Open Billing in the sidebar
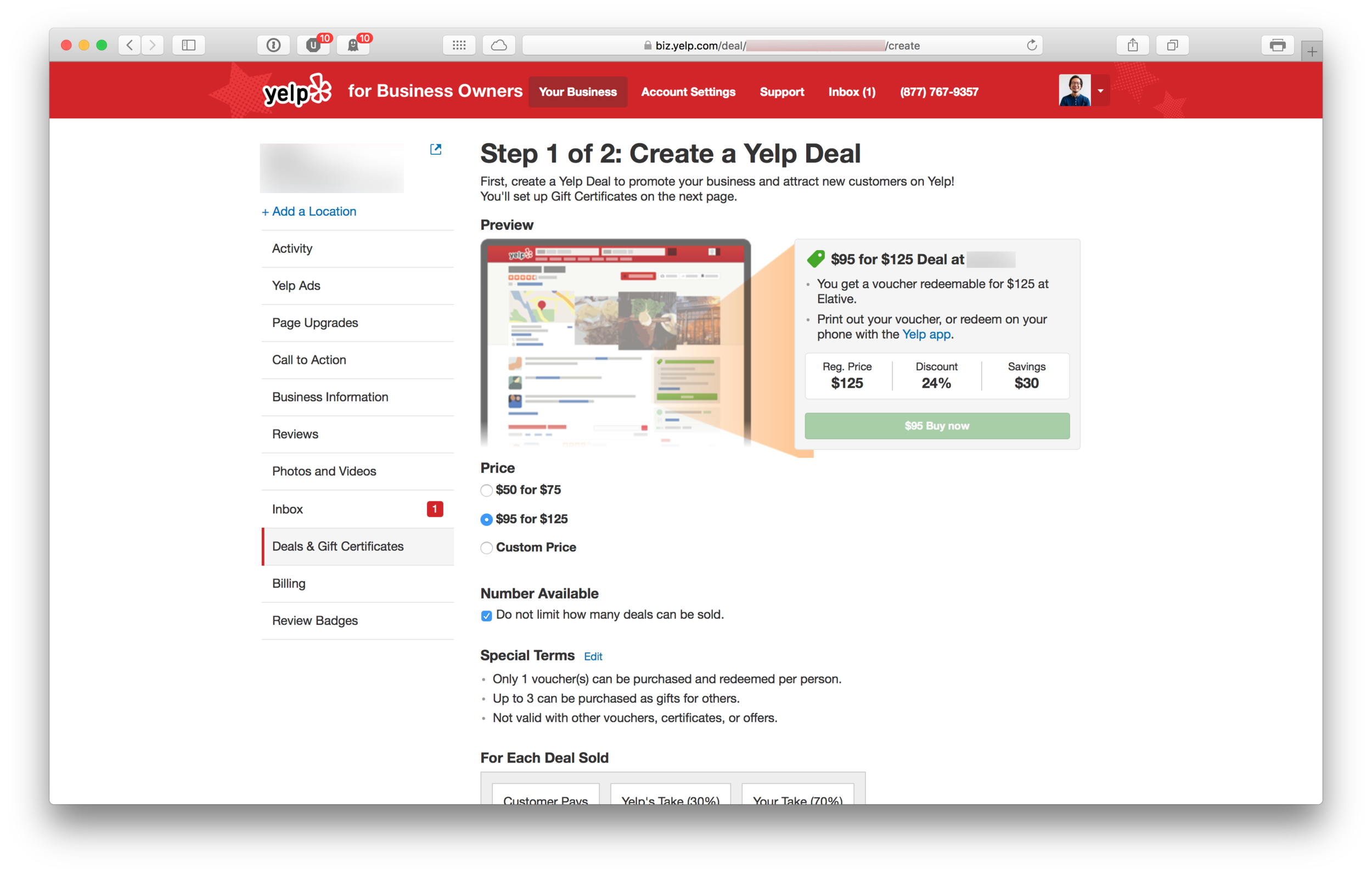Screen dimensions: 1372x875 358,583
